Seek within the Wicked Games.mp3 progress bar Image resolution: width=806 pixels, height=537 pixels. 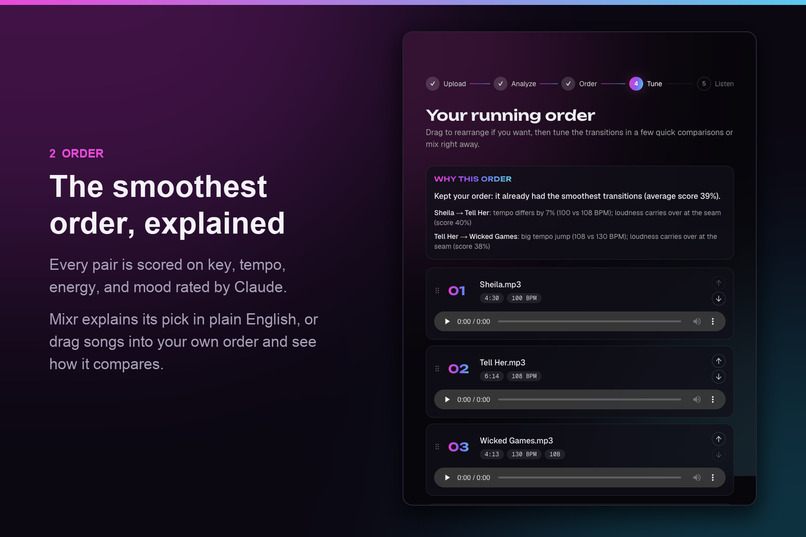pos(590,478)
